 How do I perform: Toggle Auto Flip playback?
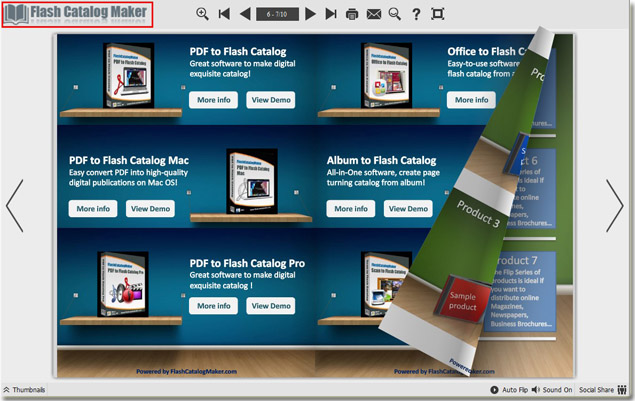pos(509,390)
